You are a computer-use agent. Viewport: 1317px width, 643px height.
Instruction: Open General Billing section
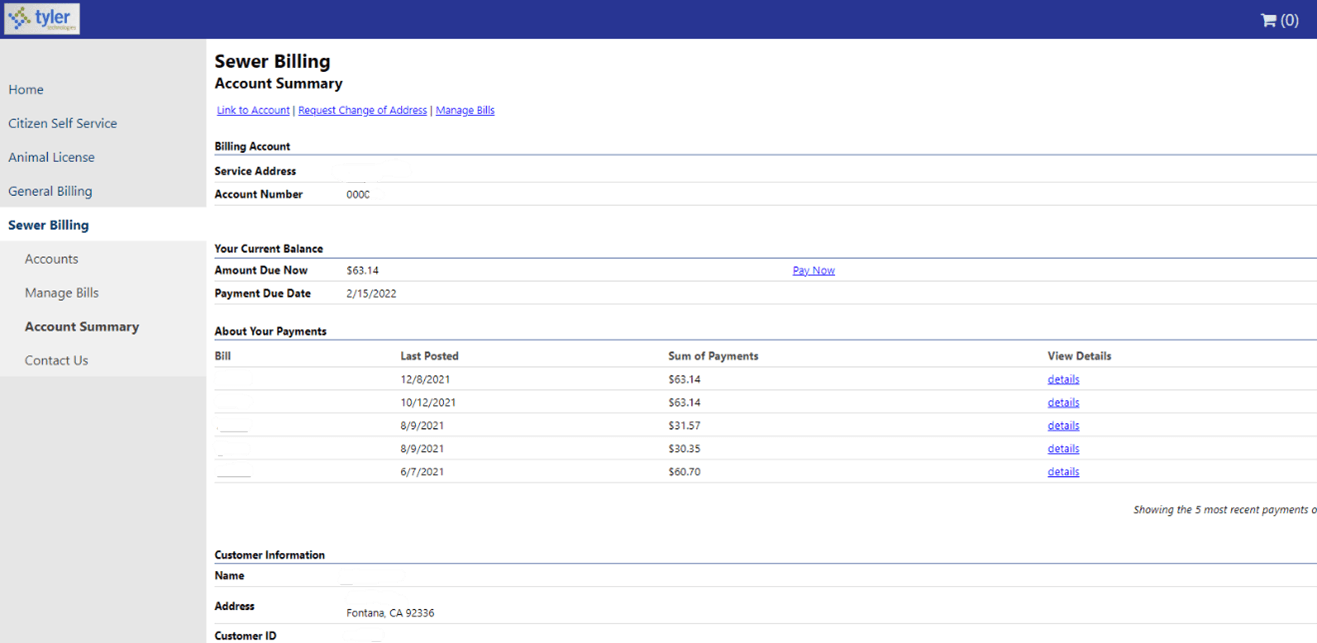(x=50, y=191)
